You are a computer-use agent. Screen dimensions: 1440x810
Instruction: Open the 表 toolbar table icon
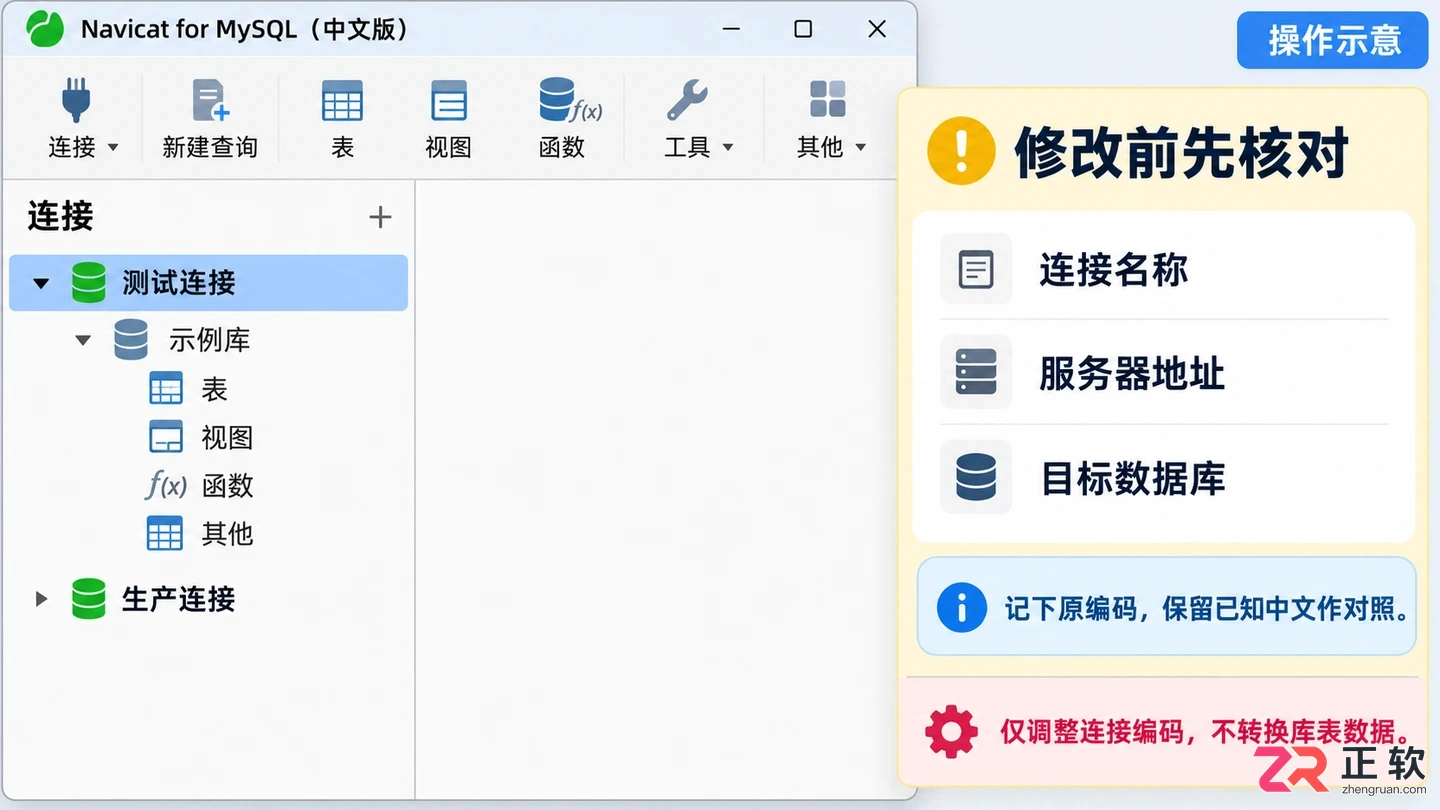point(342,100)
